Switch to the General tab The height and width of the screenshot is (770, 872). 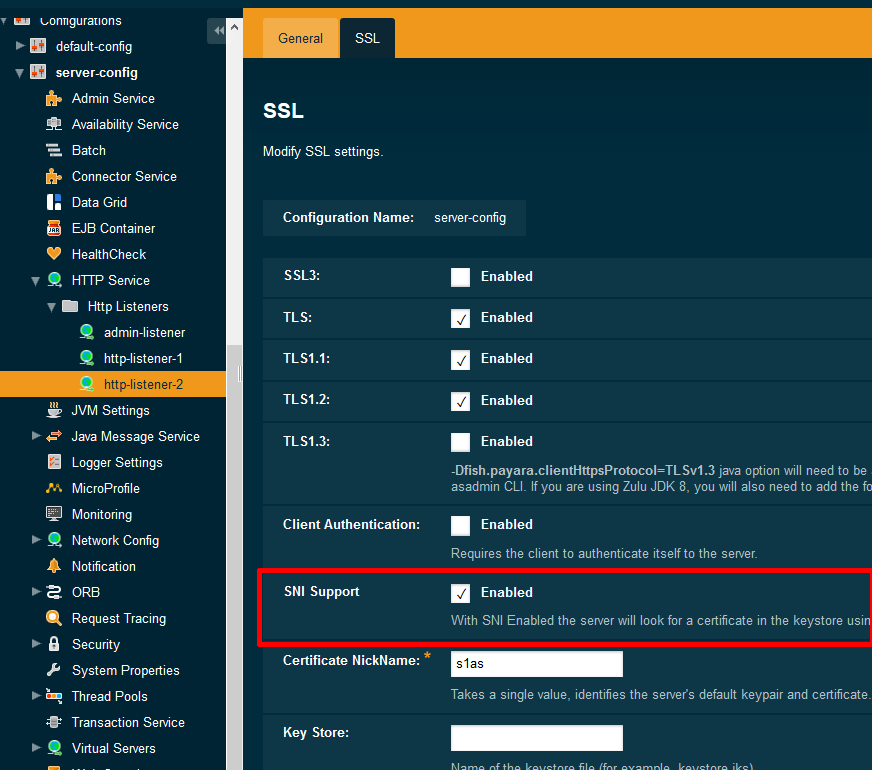coord(300,38)
